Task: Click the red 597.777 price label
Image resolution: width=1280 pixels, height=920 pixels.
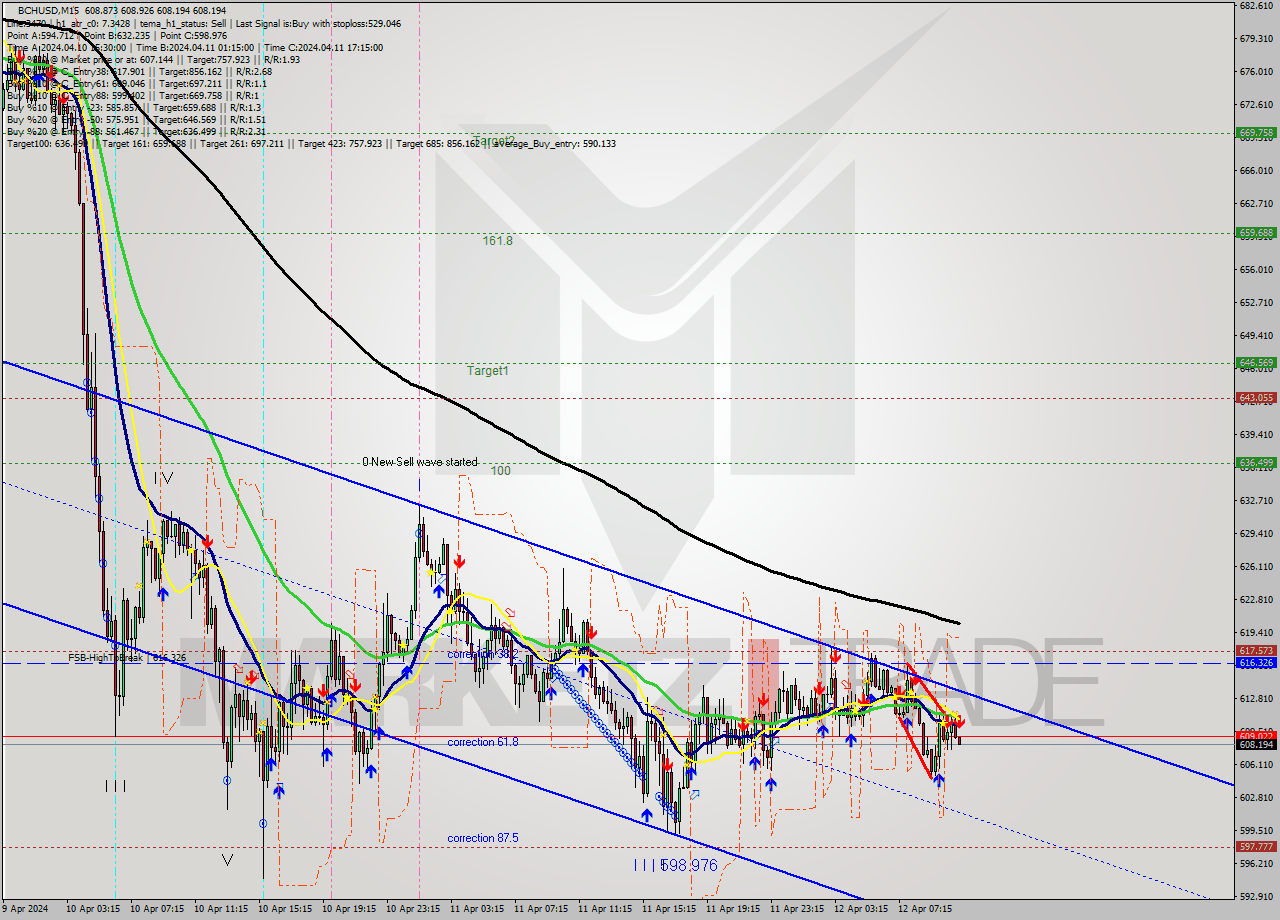Action: tap(1256, 847)
